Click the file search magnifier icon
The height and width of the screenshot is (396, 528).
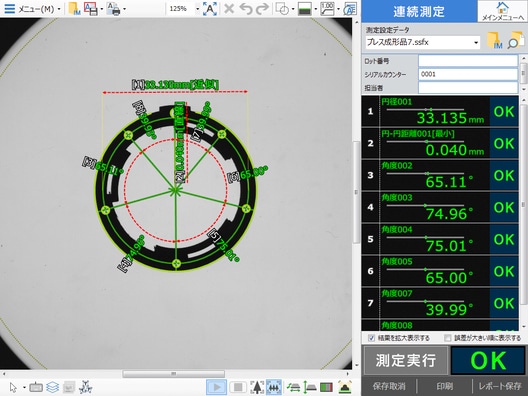click(516, 40)
